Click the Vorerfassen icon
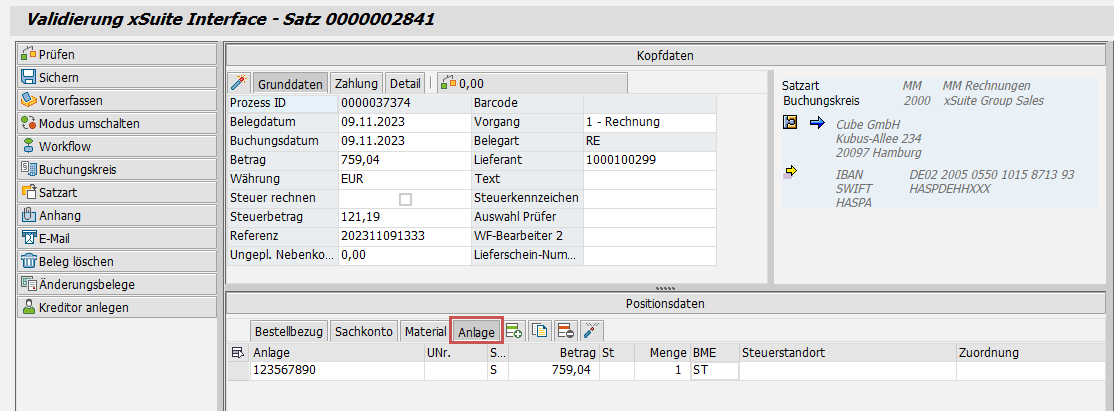This screenshot has width=1114, height=411. [x=28, y=100]
